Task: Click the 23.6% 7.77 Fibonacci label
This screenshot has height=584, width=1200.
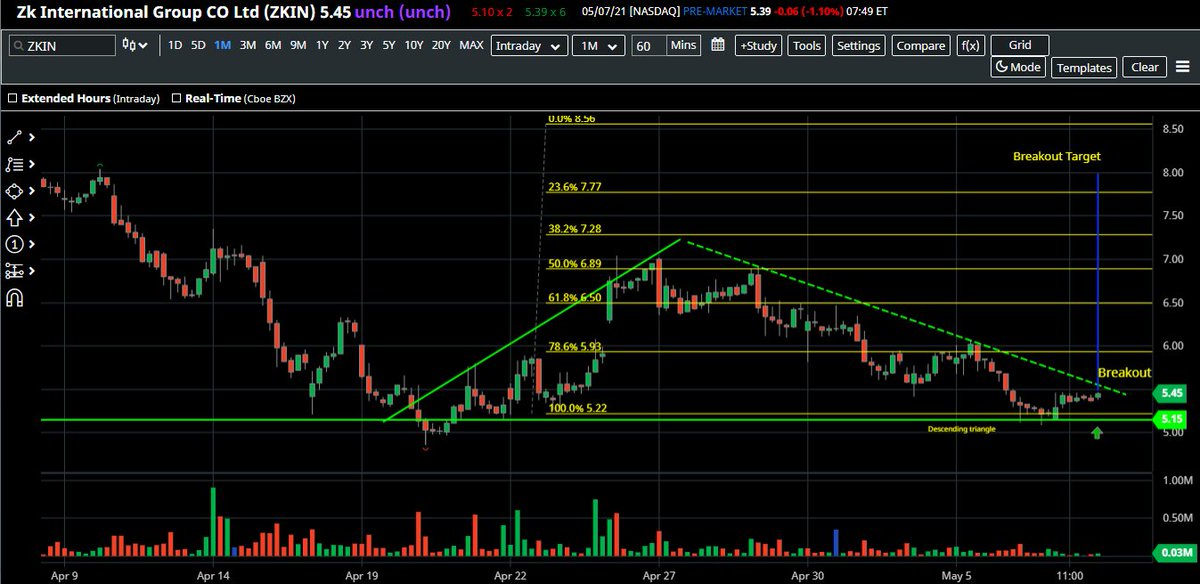Action: point(575,187)
